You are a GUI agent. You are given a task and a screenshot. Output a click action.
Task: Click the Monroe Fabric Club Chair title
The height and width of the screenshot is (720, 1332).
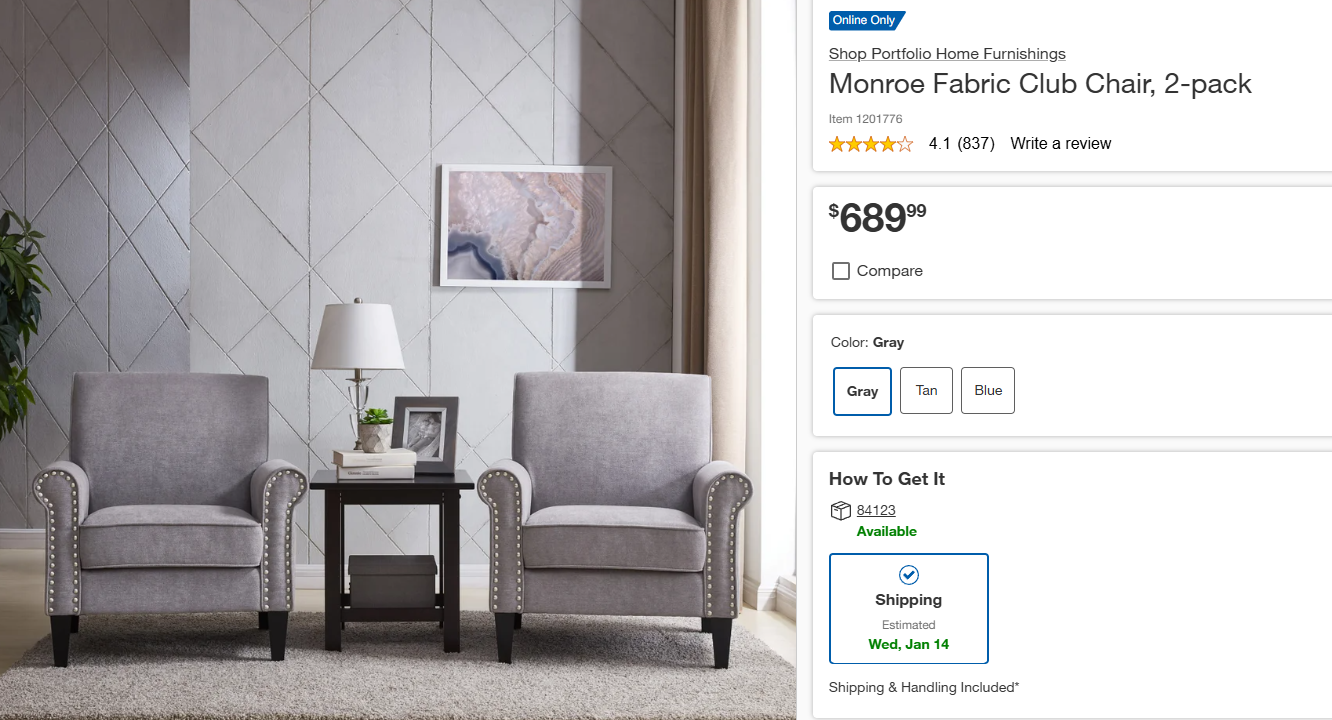click(x=1040, y=84)
